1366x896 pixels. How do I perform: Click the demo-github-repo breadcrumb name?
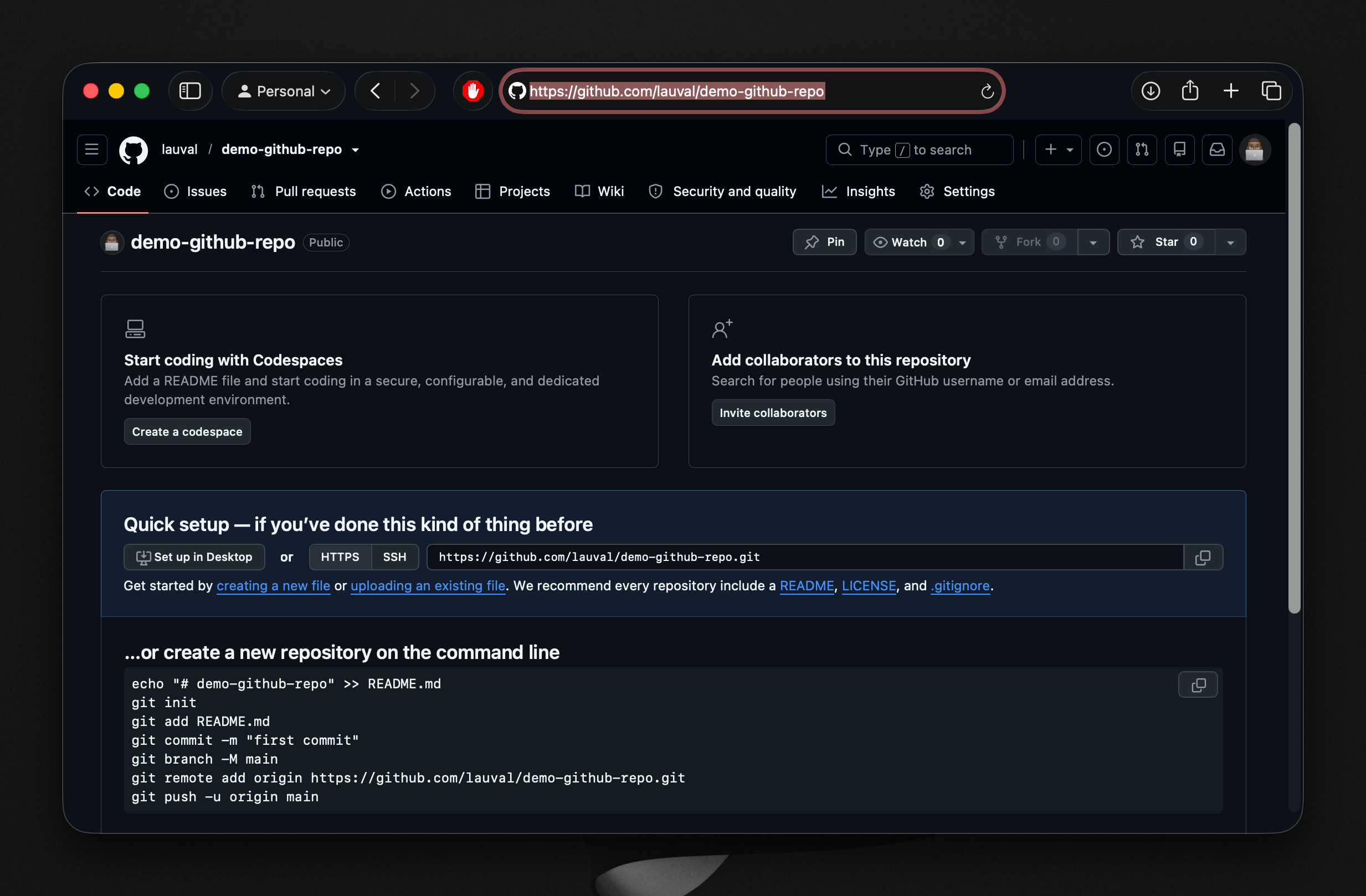pyautogui.click(x=281, y=150)
